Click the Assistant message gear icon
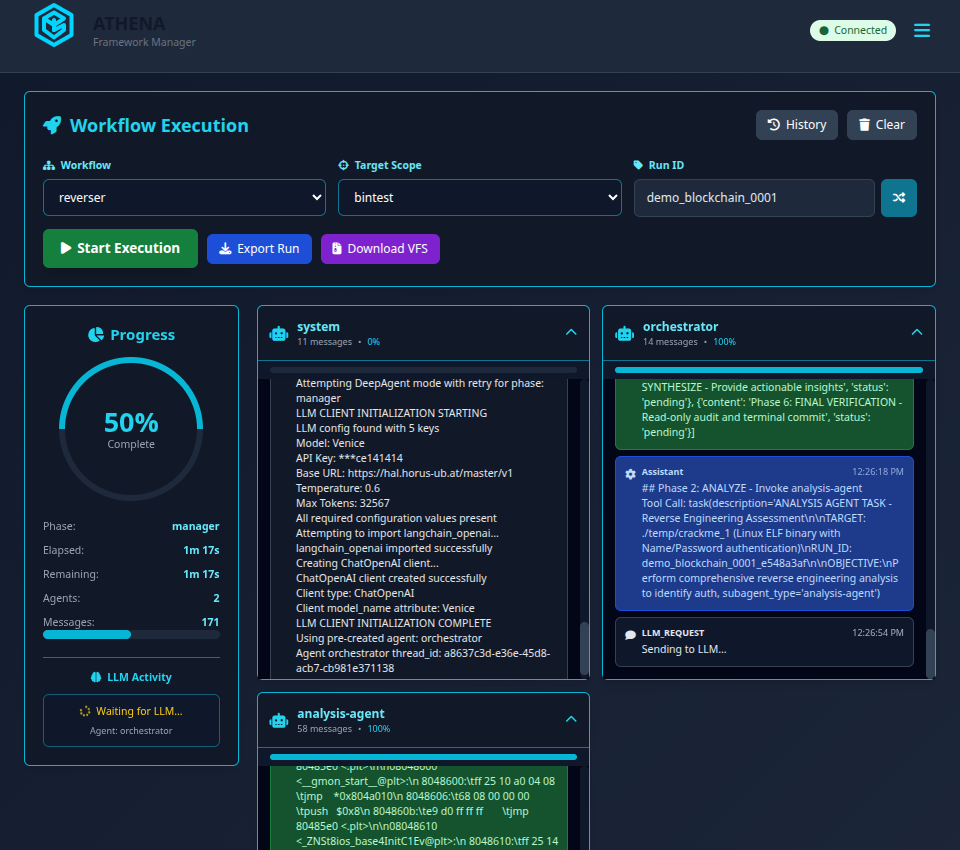Viewport: 960px width, 850px height. (x=630, y=473)
